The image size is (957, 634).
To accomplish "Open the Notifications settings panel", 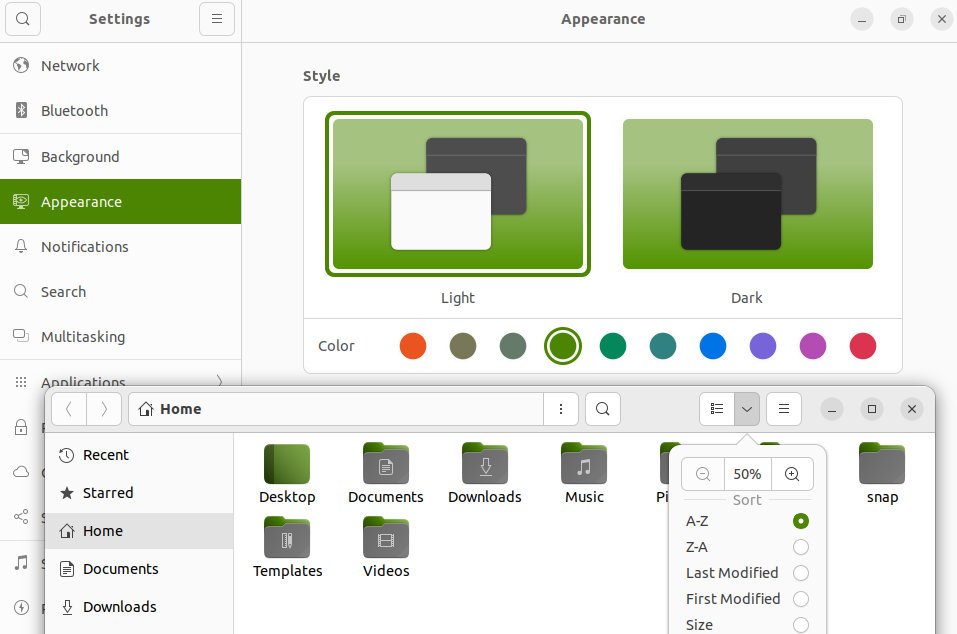I will click(84, 247).
